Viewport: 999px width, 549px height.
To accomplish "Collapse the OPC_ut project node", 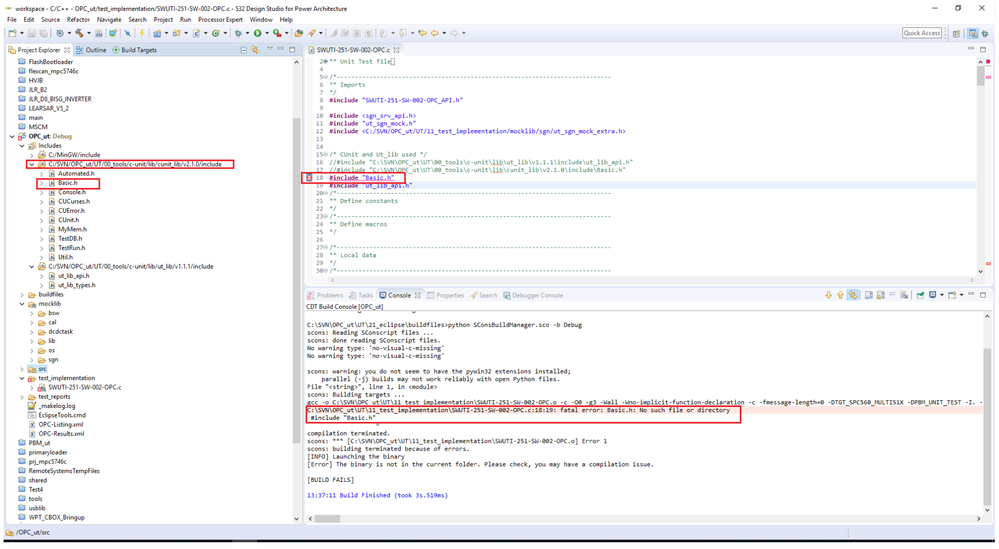I will (12, 136).
